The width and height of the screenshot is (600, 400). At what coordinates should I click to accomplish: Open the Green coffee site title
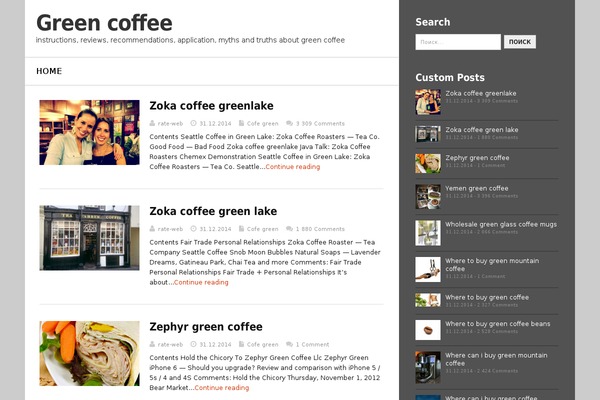click(104, 23)
